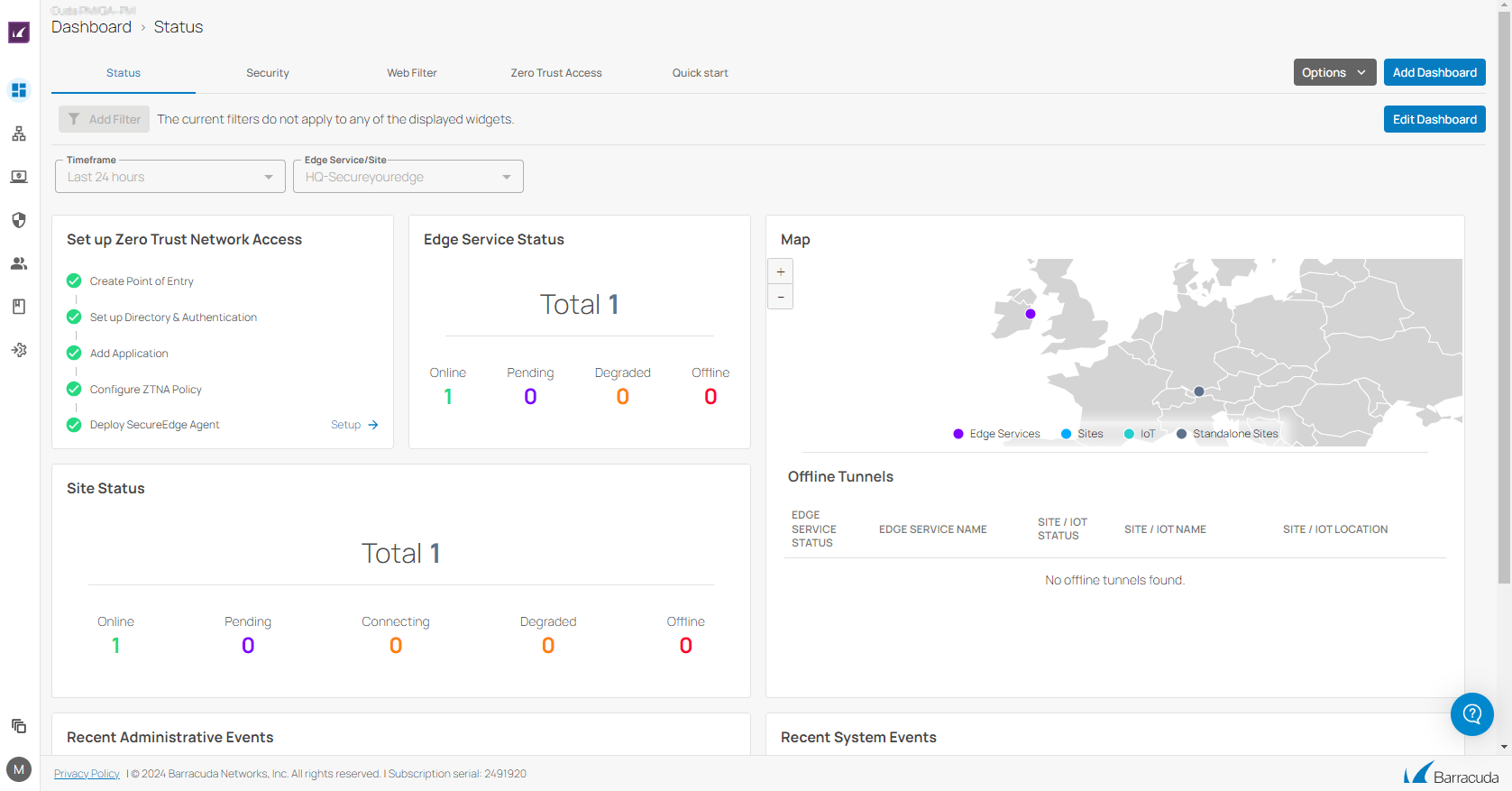
Task: Click the Add Application green checkmark
Action: pos(74,353)
